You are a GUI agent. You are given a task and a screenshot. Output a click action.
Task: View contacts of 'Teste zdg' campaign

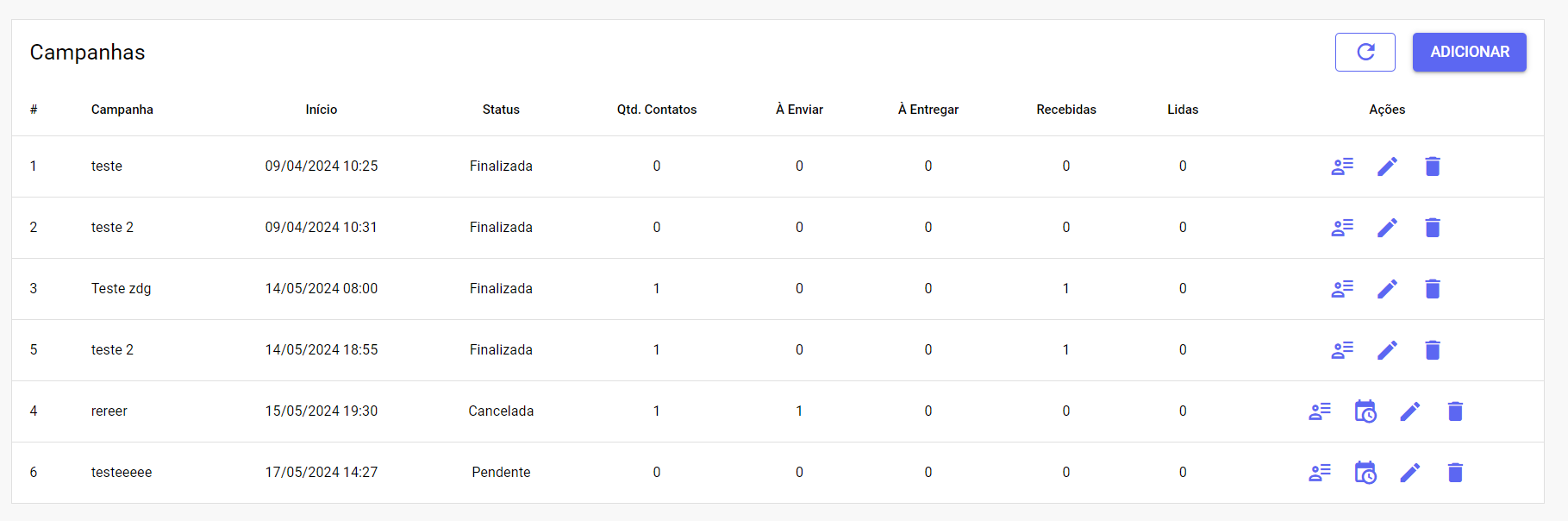(x=1342, y=289)
